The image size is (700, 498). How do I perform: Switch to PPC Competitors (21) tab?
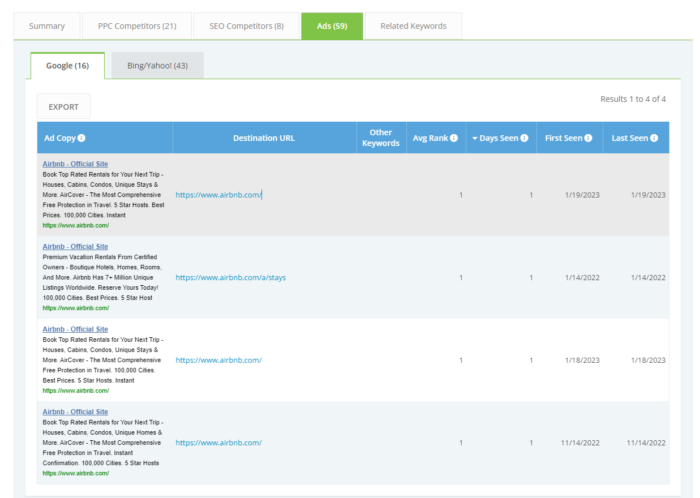click(x=137, y=26)
